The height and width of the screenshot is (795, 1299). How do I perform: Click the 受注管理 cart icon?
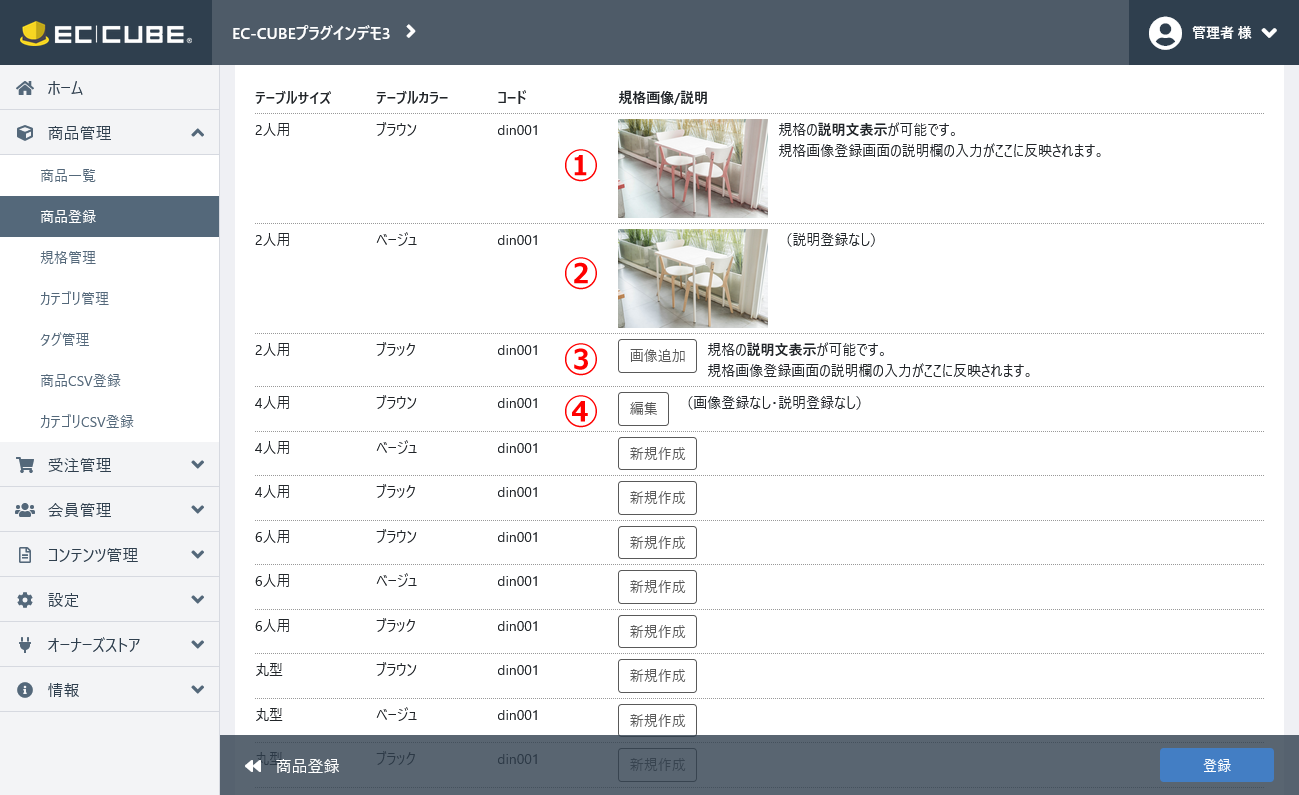click(x=24, y=464)
